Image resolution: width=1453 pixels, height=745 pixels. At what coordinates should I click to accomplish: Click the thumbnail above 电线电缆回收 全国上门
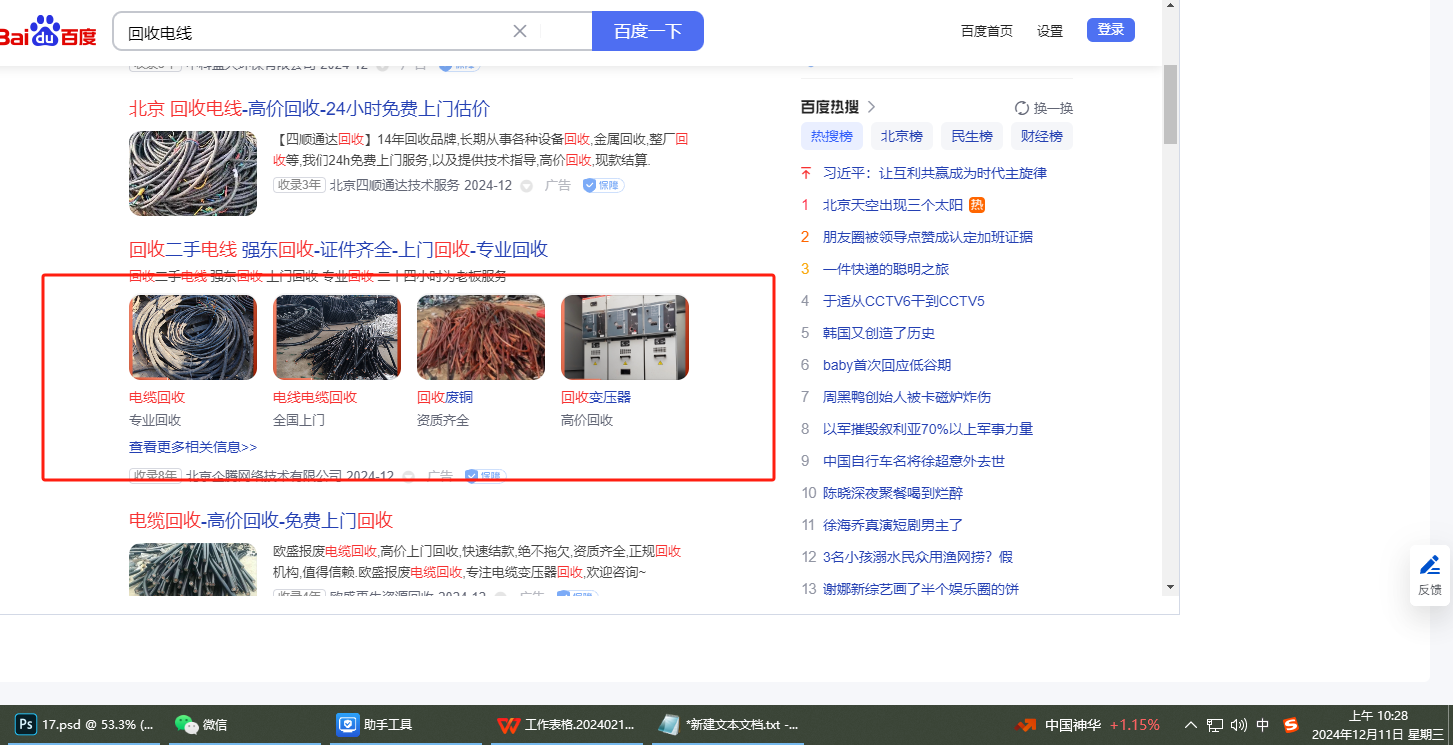click(337, 337)
